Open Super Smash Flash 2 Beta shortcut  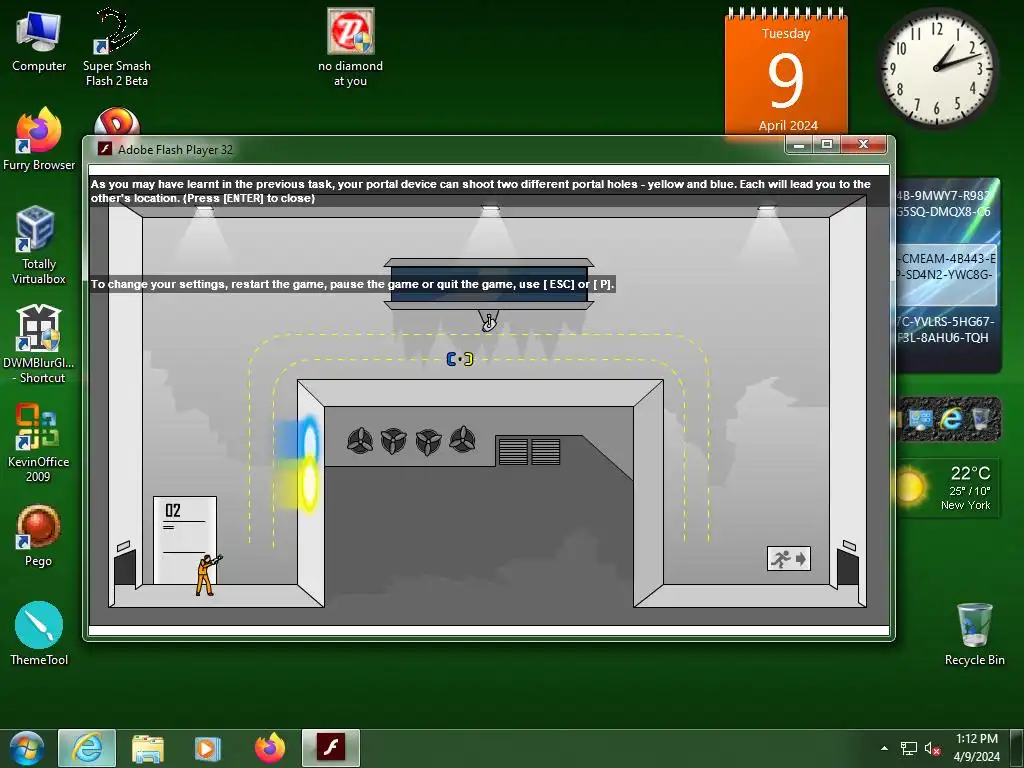pyautogui.click(x=116, y=47)
